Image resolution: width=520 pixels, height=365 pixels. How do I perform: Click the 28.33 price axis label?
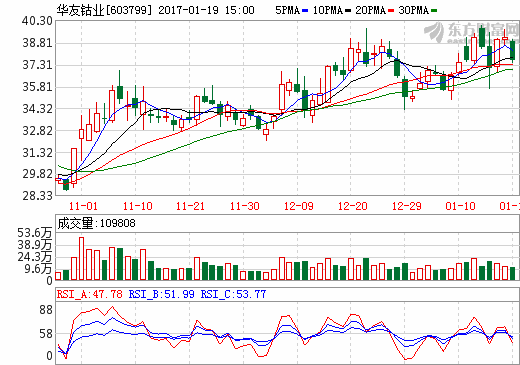[x=37, y=196]
